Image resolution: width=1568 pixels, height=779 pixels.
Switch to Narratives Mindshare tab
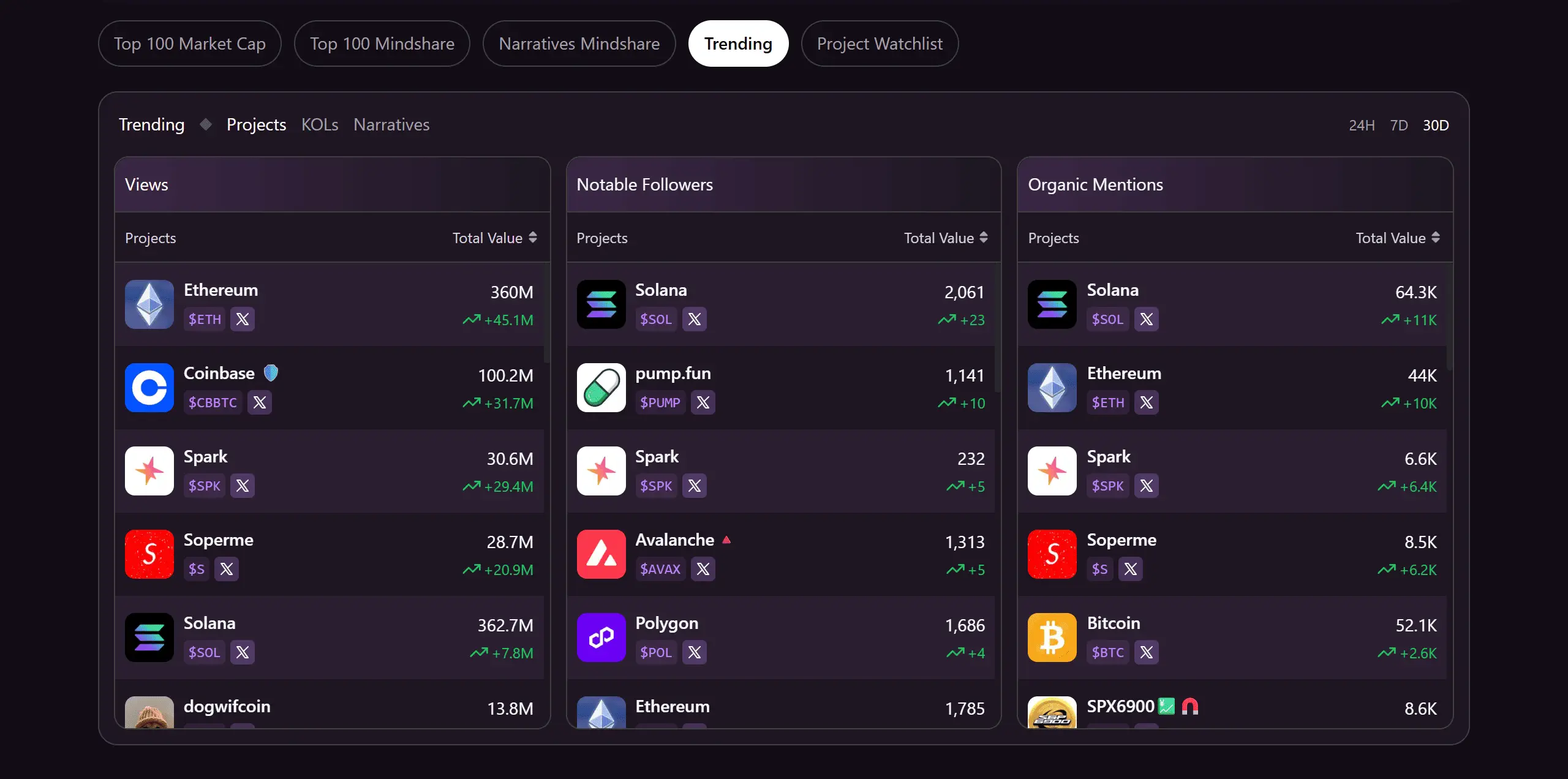579,43
